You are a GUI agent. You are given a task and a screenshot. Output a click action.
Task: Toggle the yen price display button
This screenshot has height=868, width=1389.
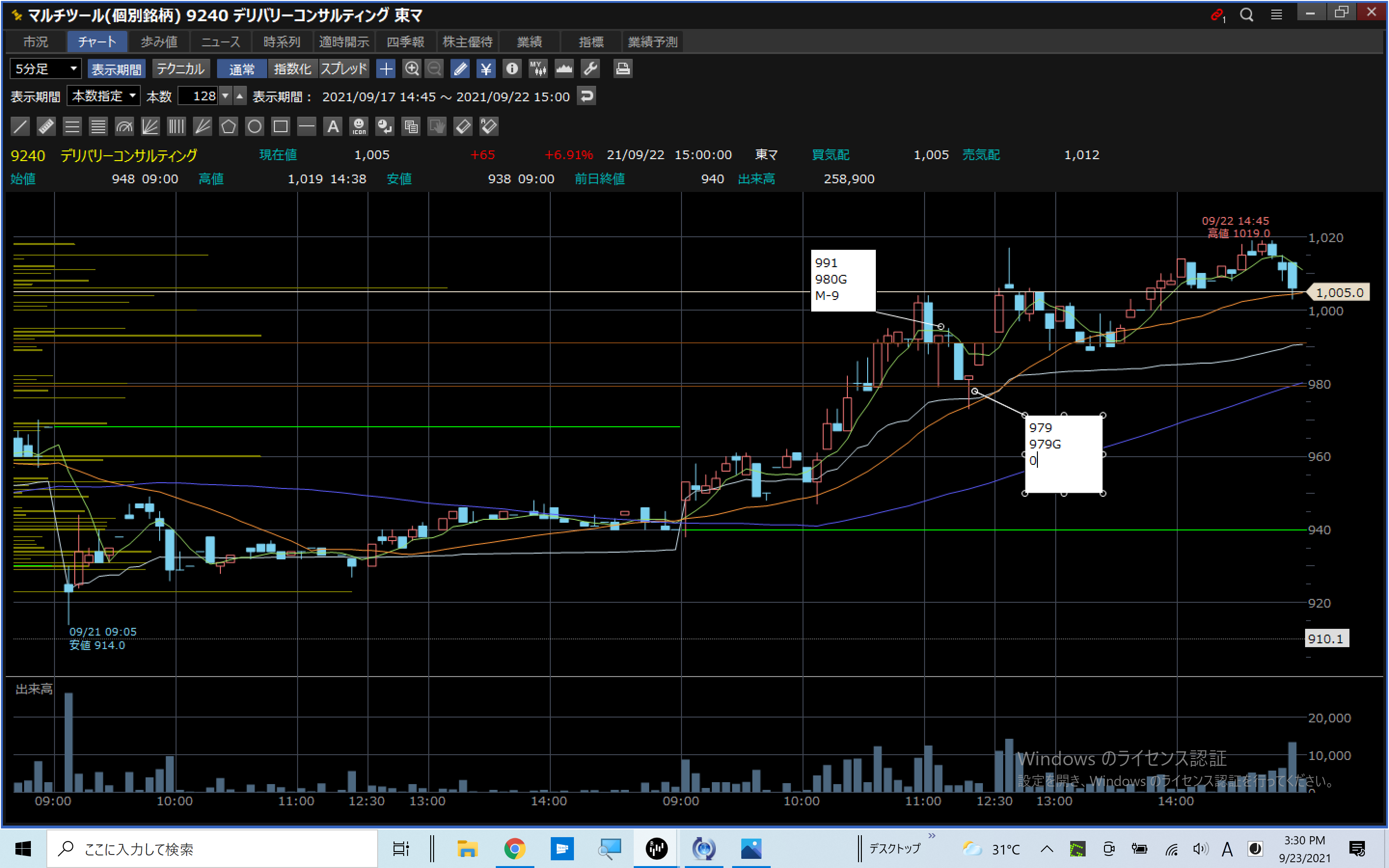coord(486,69)
